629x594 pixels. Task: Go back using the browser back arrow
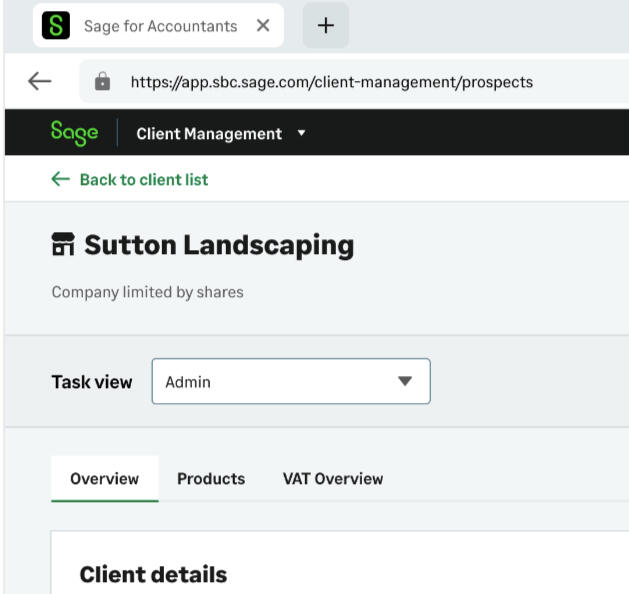tap(39, 82)
